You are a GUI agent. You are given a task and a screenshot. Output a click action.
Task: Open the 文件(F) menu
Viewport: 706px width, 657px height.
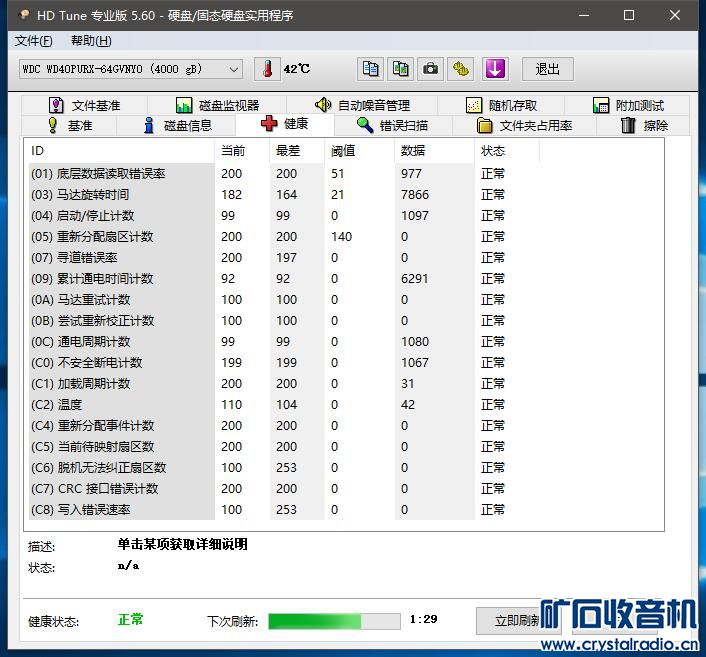(33, 41)
